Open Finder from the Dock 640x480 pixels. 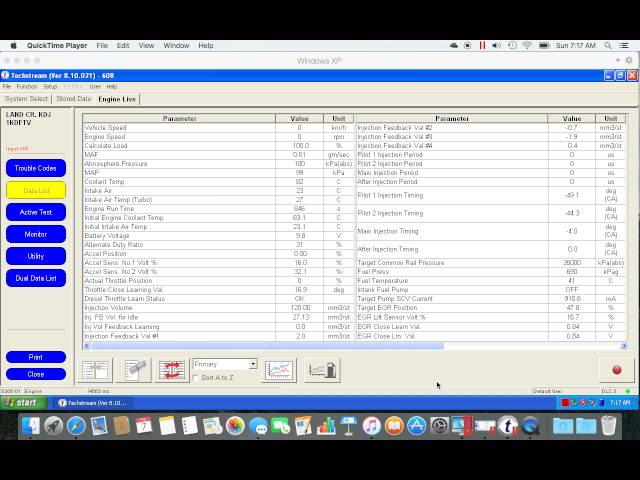pos(31,426)
